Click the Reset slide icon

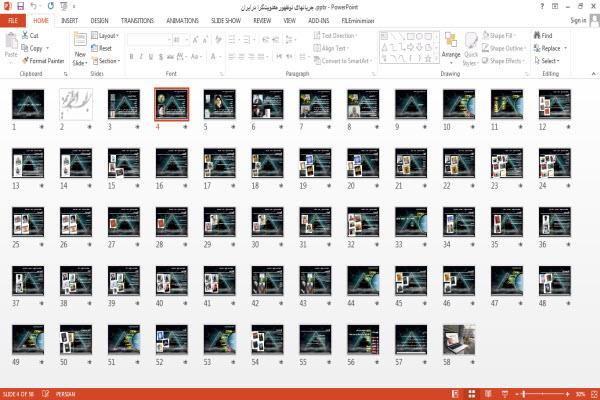pyautogui.click(x=101, y=48)
